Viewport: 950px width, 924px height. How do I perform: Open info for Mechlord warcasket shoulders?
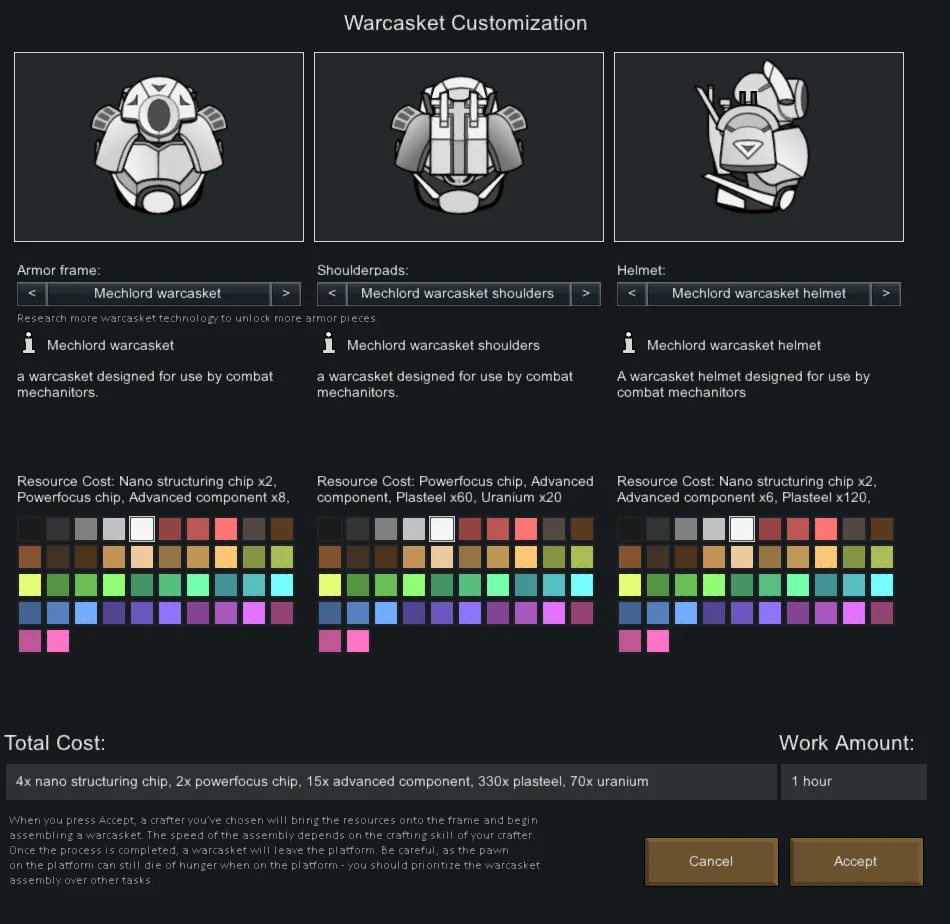328,345
